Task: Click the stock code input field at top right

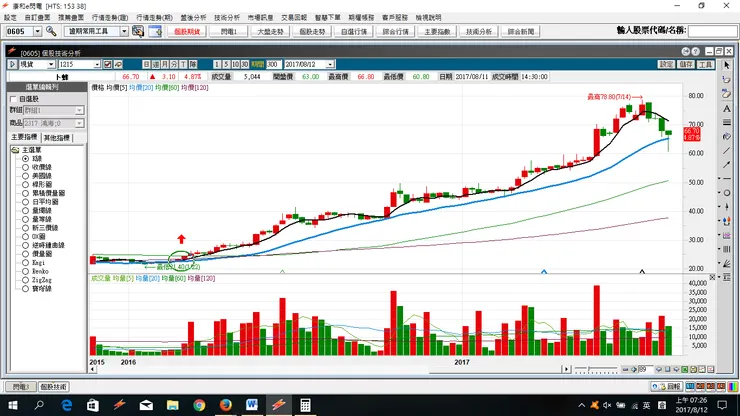Action: click(713, 31)
